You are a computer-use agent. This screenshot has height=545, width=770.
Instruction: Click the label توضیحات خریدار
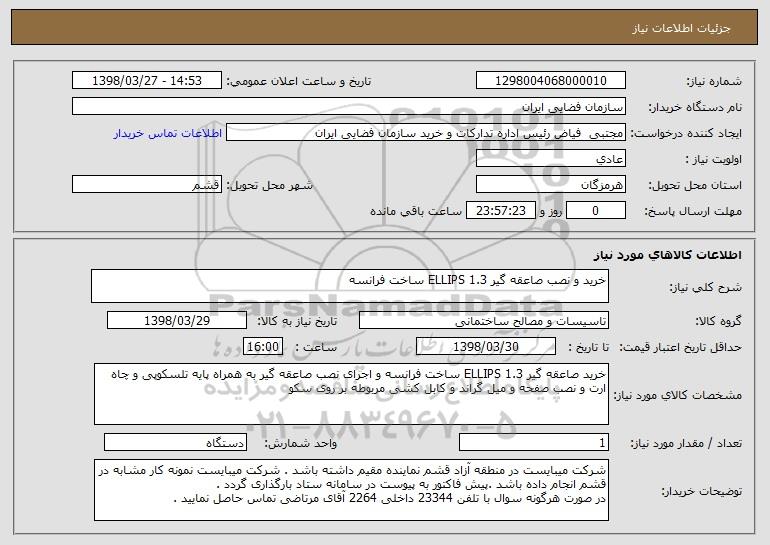[x=701, y=491]
